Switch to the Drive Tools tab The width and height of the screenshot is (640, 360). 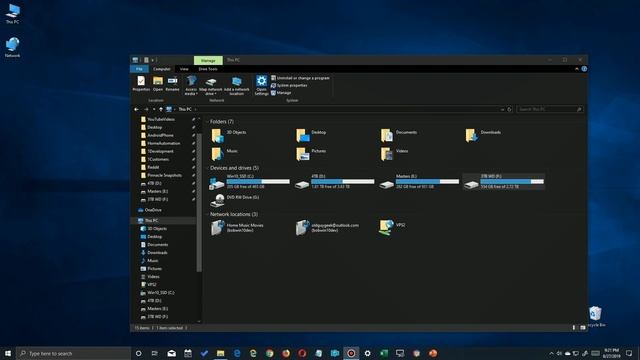pos(208,69)
